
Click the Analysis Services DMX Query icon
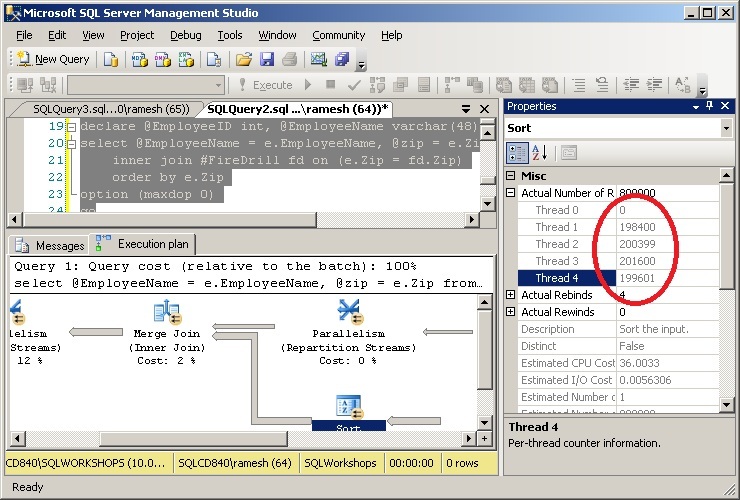tap(163, 59)
